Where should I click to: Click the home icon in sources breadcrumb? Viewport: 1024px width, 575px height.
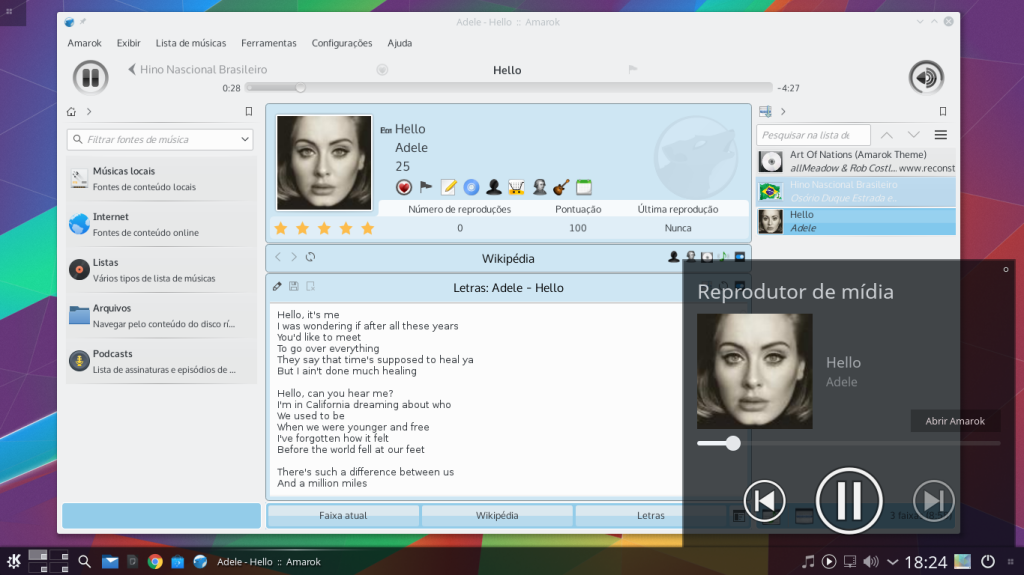pos(71,112)
